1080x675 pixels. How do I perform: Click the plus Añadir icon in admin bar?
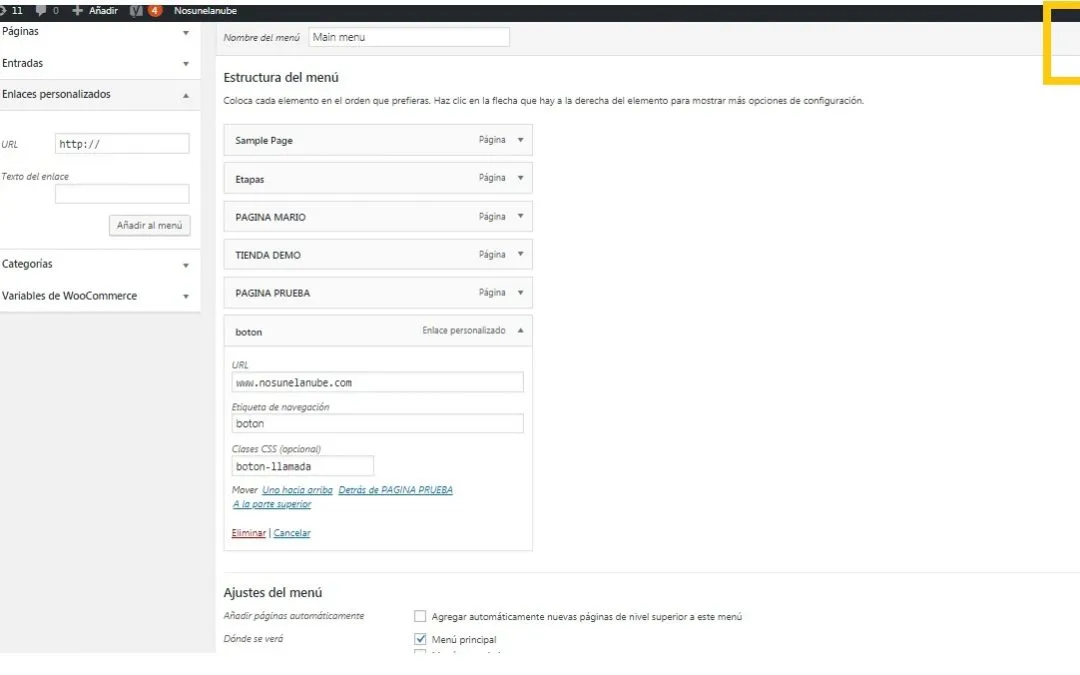(78, 11)
